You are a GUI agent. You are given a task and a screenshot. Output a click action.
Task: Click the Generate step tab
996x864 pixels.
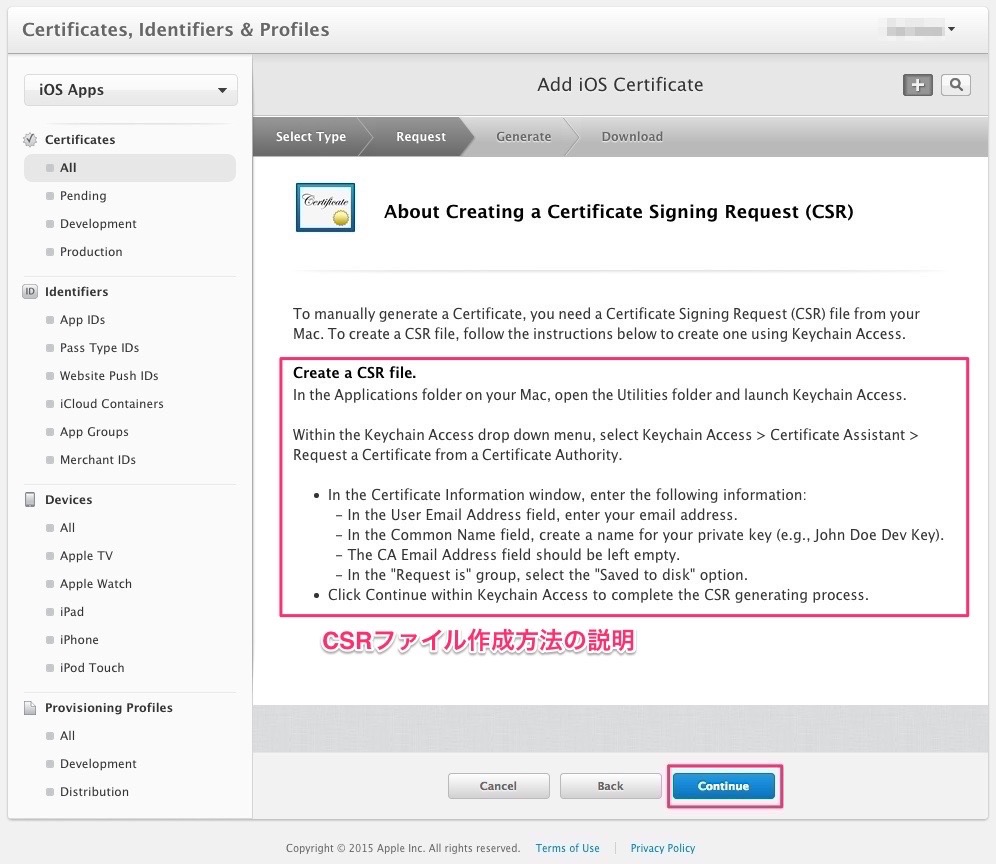click(x=523, y=137)
